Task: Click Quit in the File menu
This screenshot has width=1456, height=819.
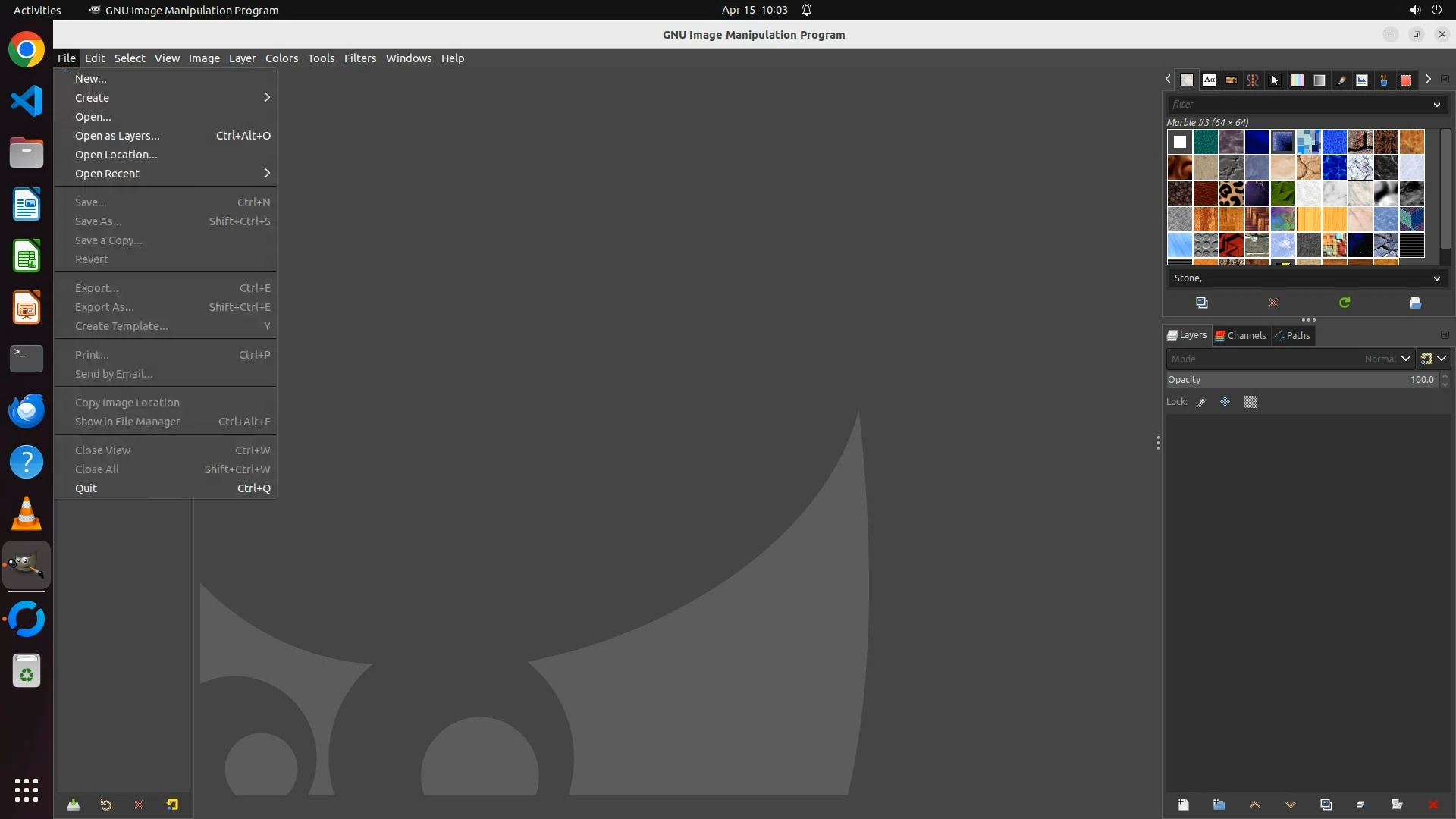Action: (86, 488)
